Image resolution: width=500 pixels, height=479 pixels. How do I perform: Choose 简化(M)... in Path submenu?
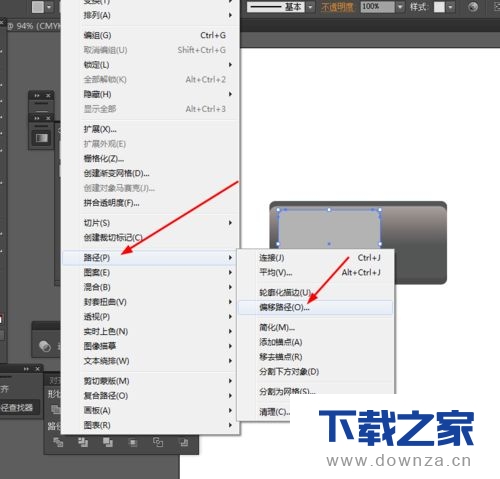pos(316,327)
